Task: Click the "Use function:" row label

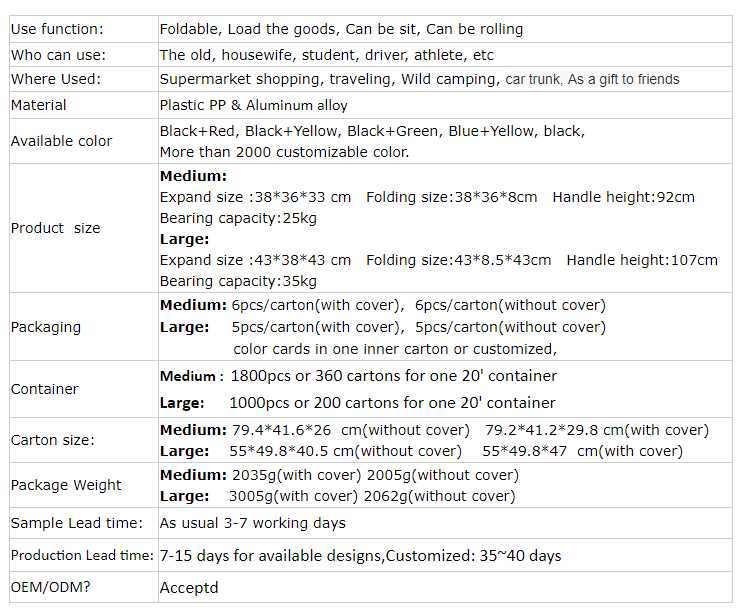Action: coord(57,30)
